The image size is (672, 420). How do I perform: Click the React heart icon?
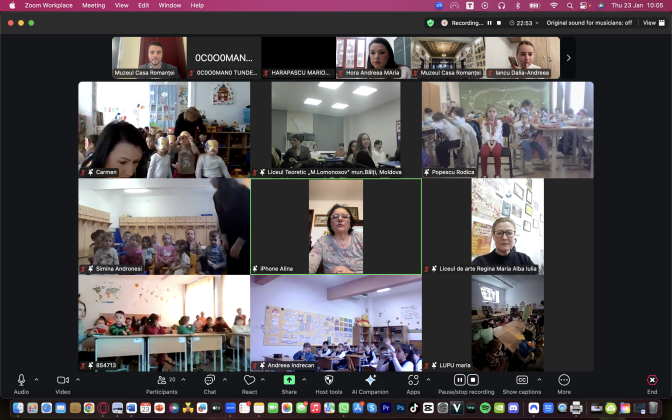tap(249, 381)
